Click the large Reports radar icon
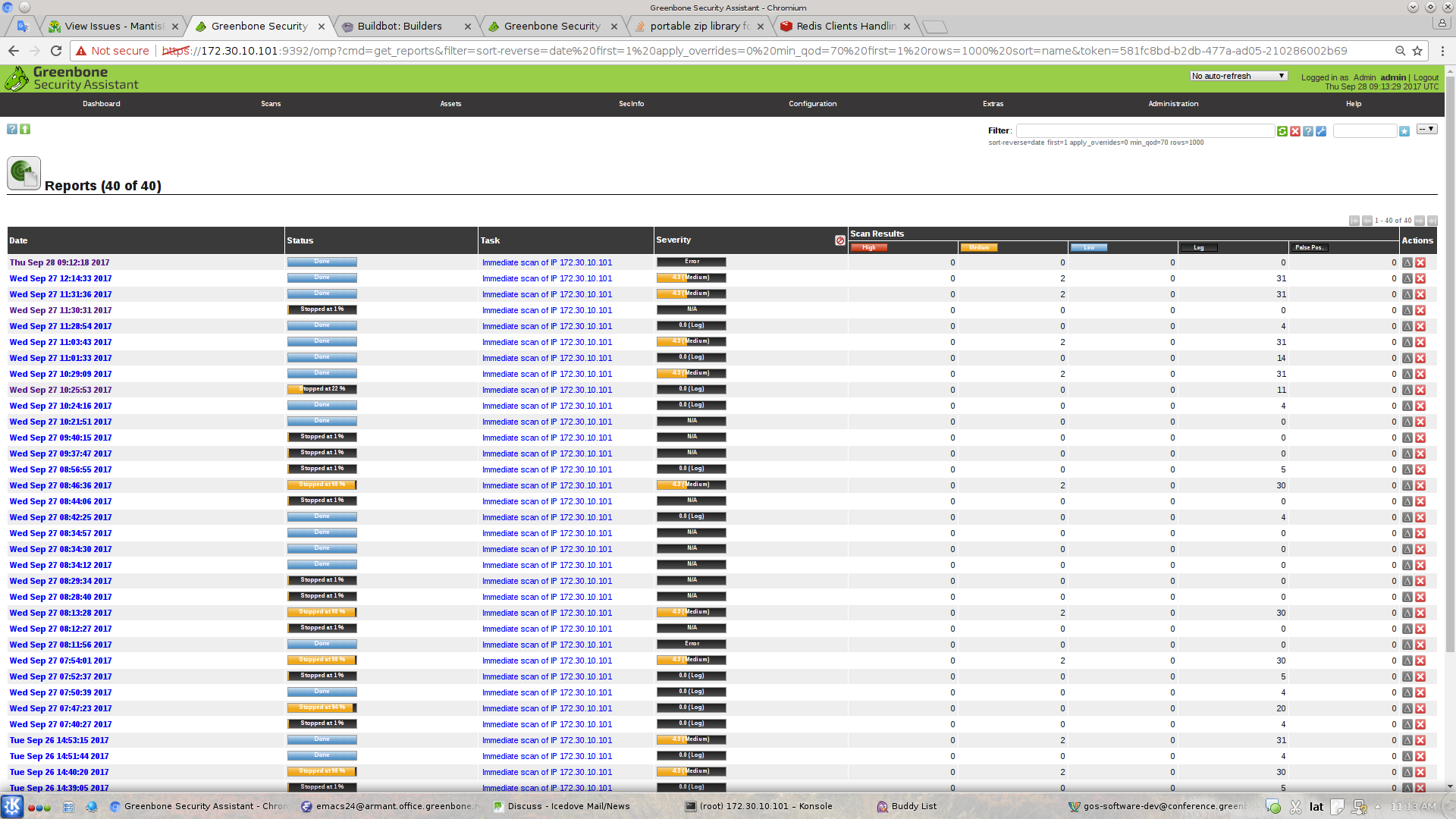Image resolution: width=1456 pixels, height=819 pixels. coord(24,174)
